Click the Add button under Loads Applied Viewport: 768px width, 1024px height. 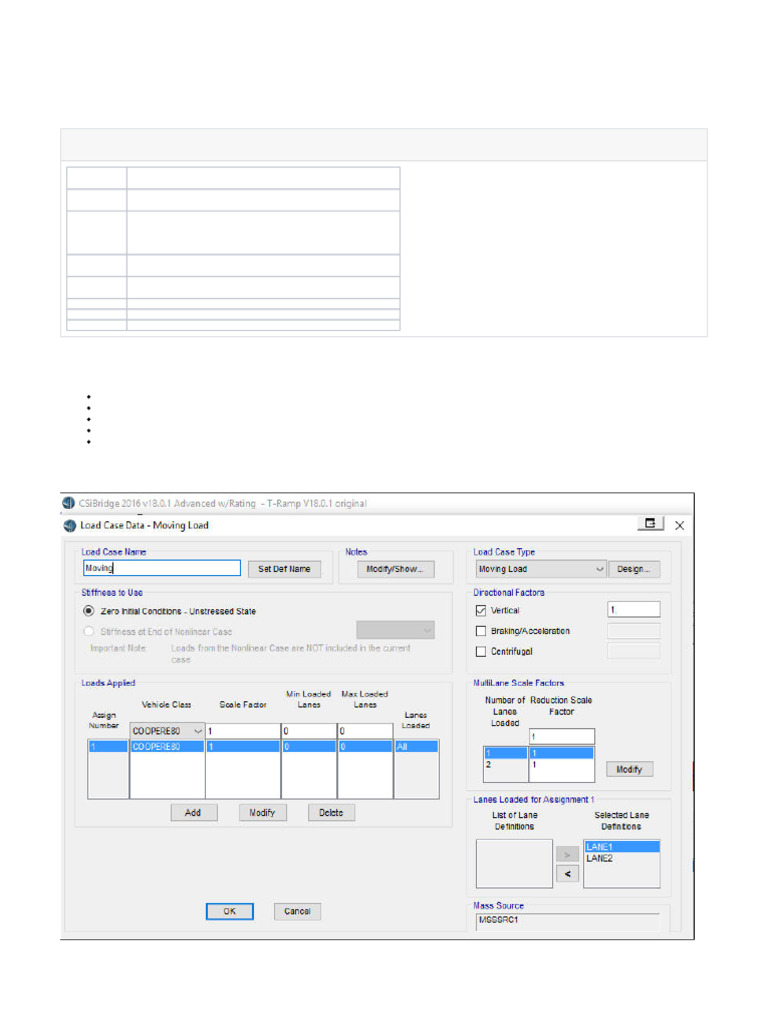pyautogui.click(x=193, y=812)
